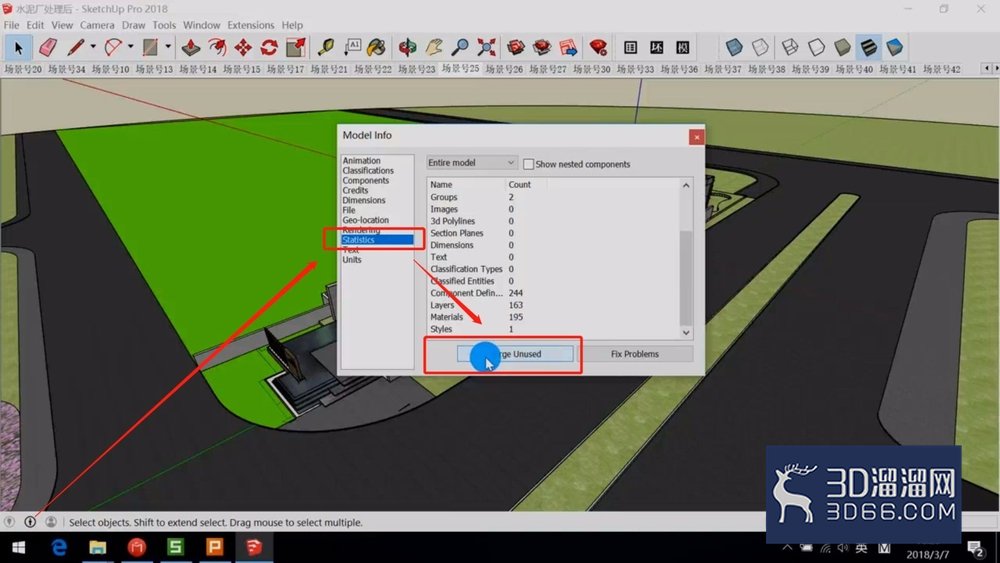Image resolution: width=1000 pixels, height=563 pixels.
Task: Open the Extensions menu
Action: coord(251,25)
